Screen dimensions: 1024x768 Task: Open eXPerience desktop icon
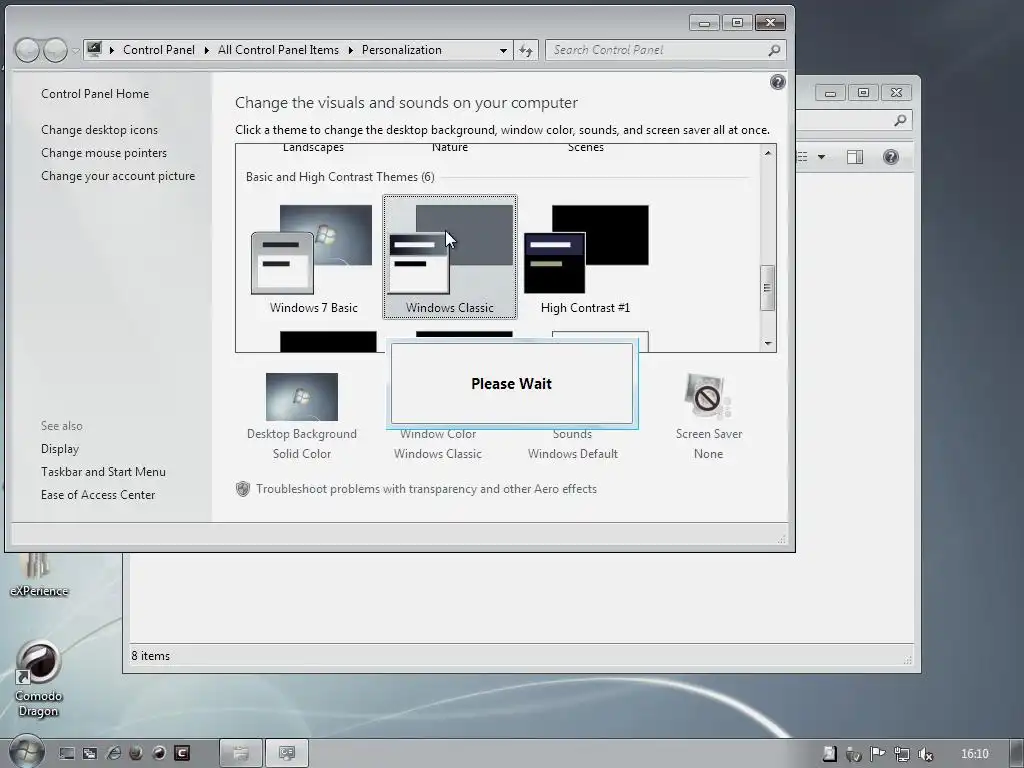tap(39, 576)
